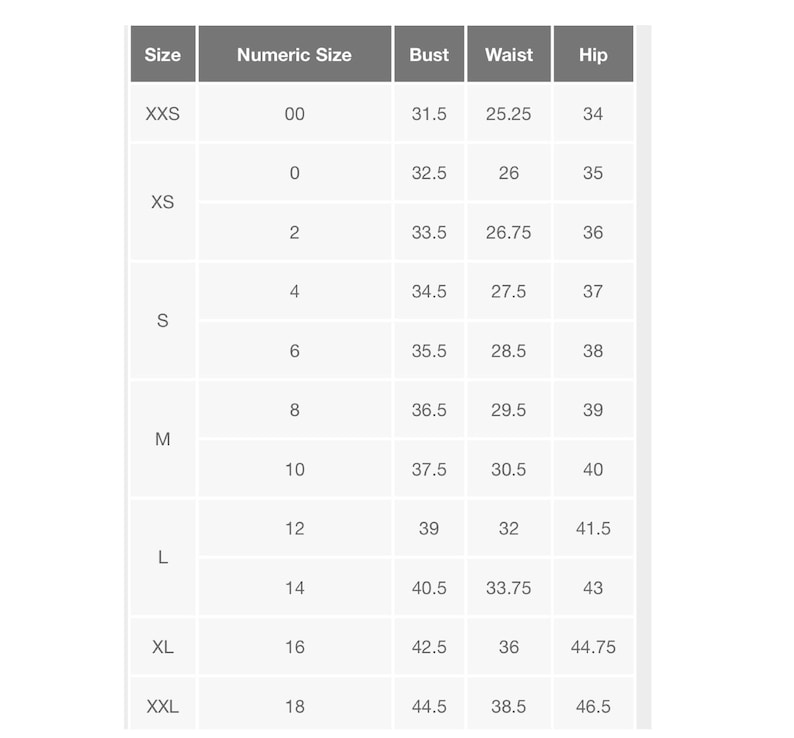Click the Size column header

163,54
